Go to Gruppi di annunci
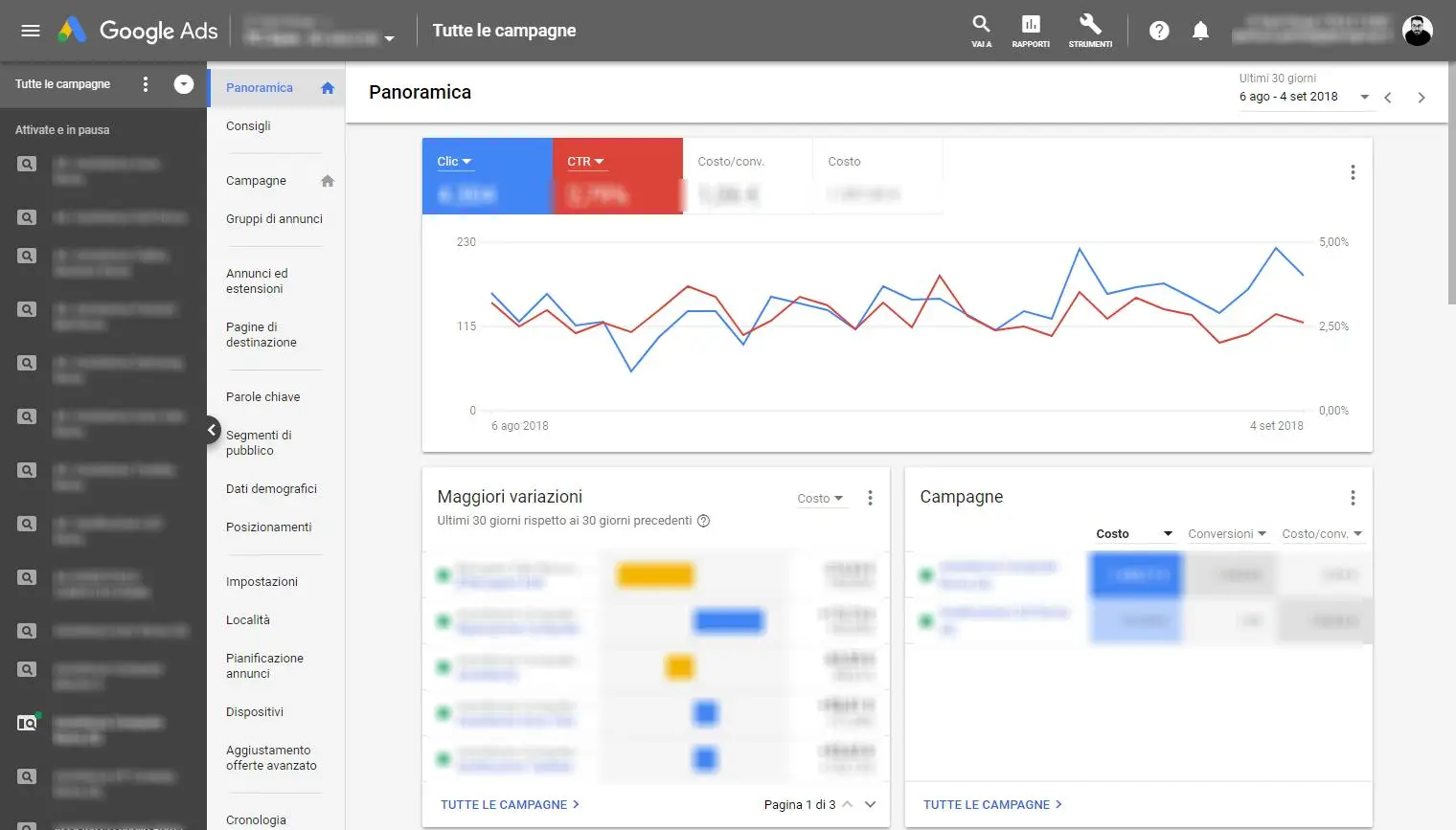The height and width of the screenshot is (830, 1456). coord(274,219)
